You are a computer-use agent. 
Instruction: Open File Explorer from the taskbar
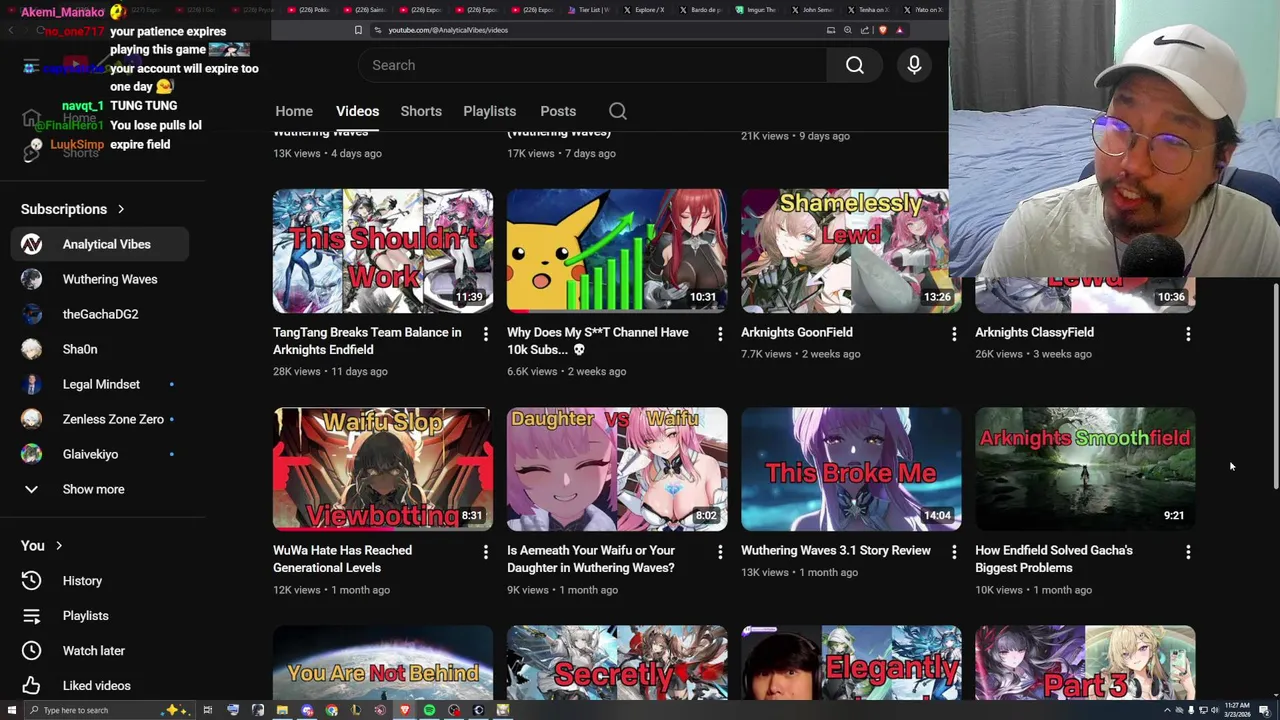pos(282,710)
